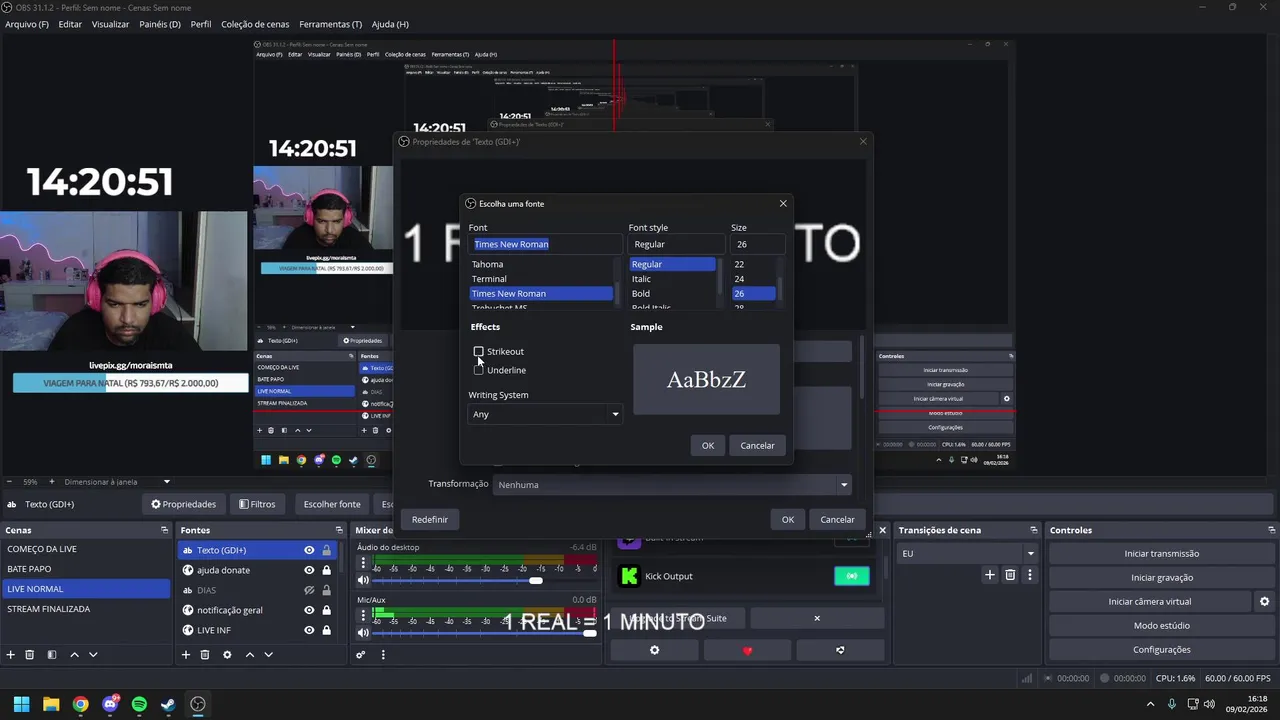This screenshot has width=1280, height=720.
Task: Open transition properties three-dot menu
Action: (x=1030, y=575)
